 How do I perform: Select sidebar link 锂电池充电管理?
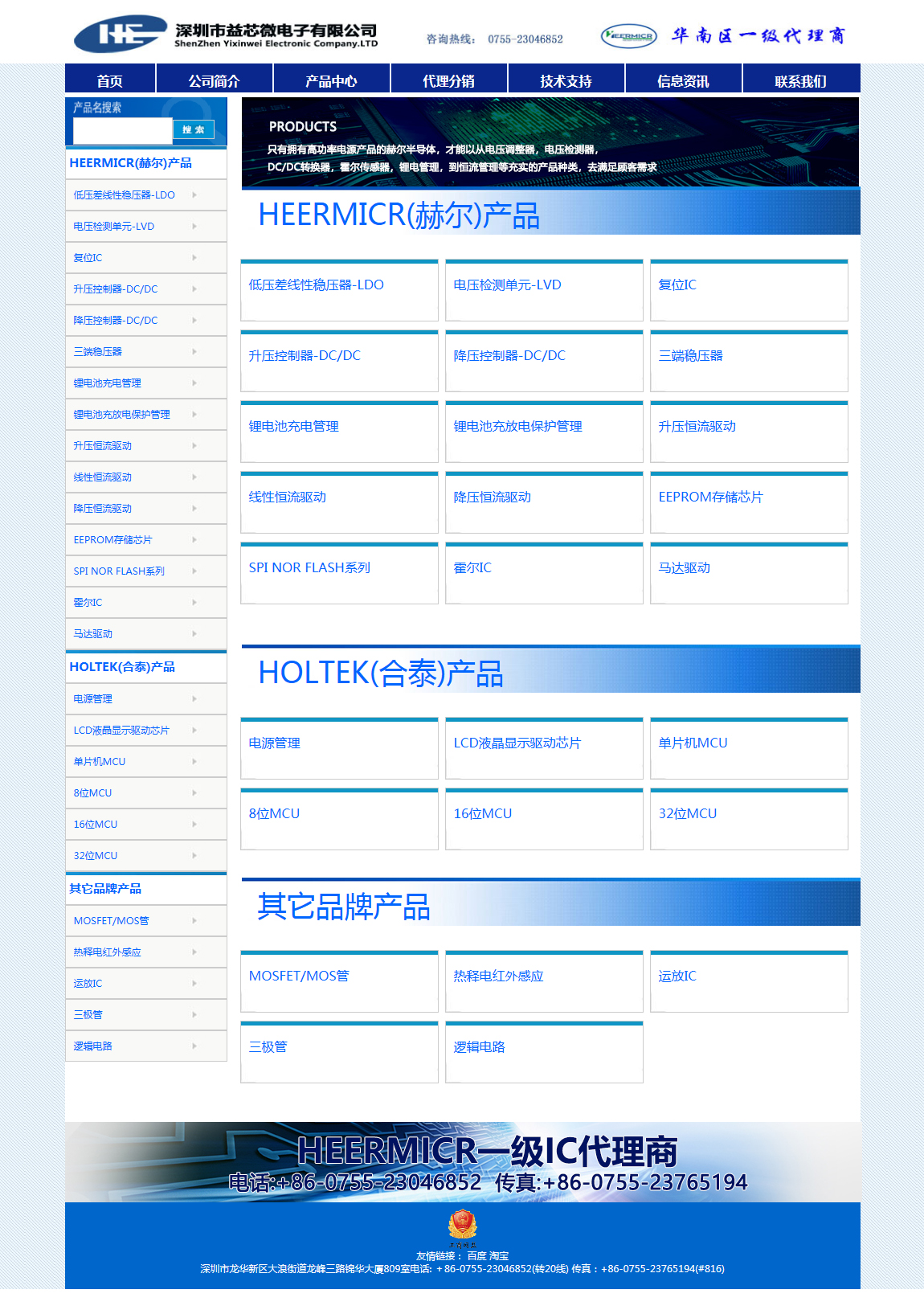point(108,383)
